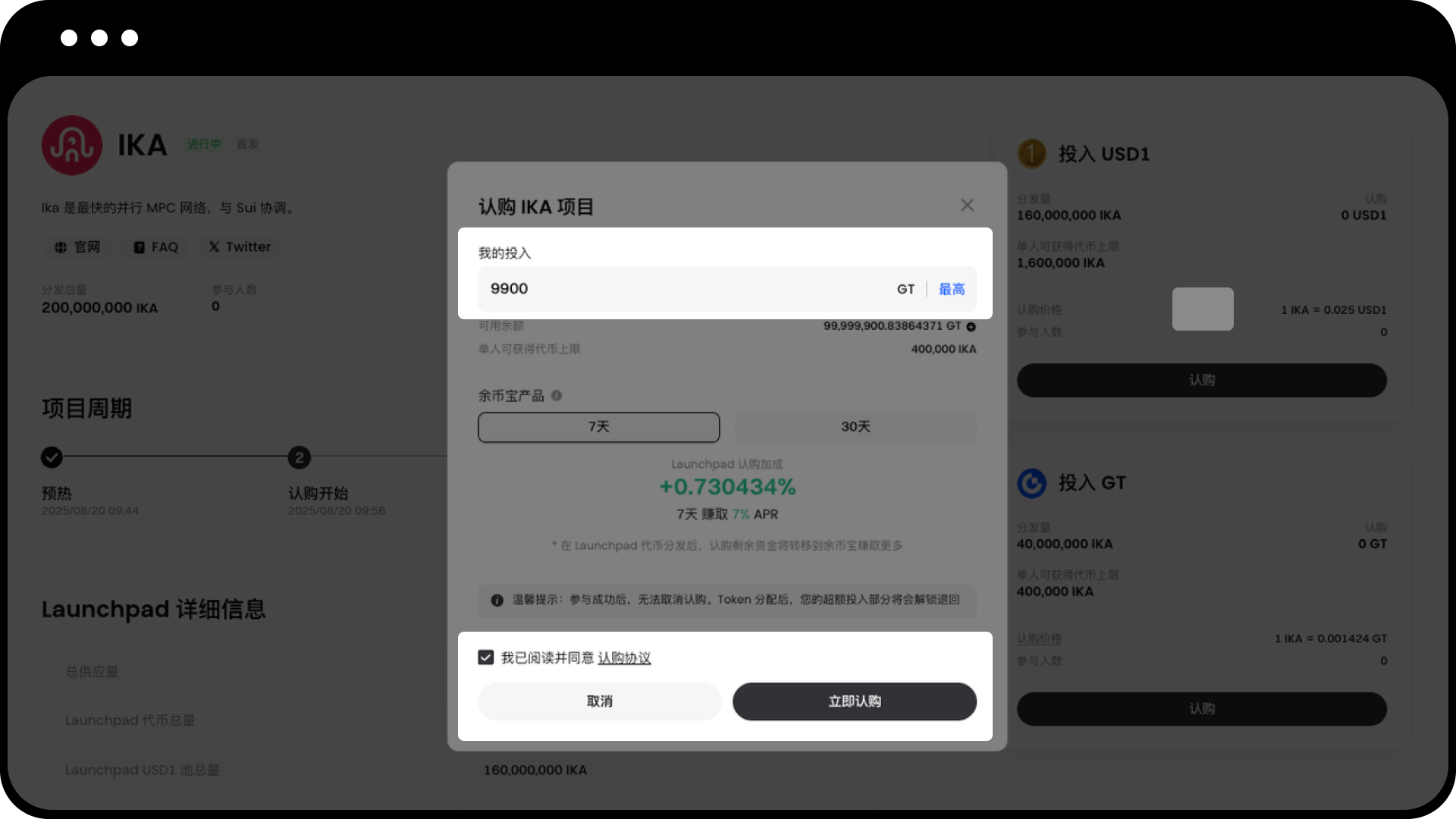Viewport: 1456px width, 819px height.
Task: Click the plus icon next to available GT balance
Action: point(971,327)
